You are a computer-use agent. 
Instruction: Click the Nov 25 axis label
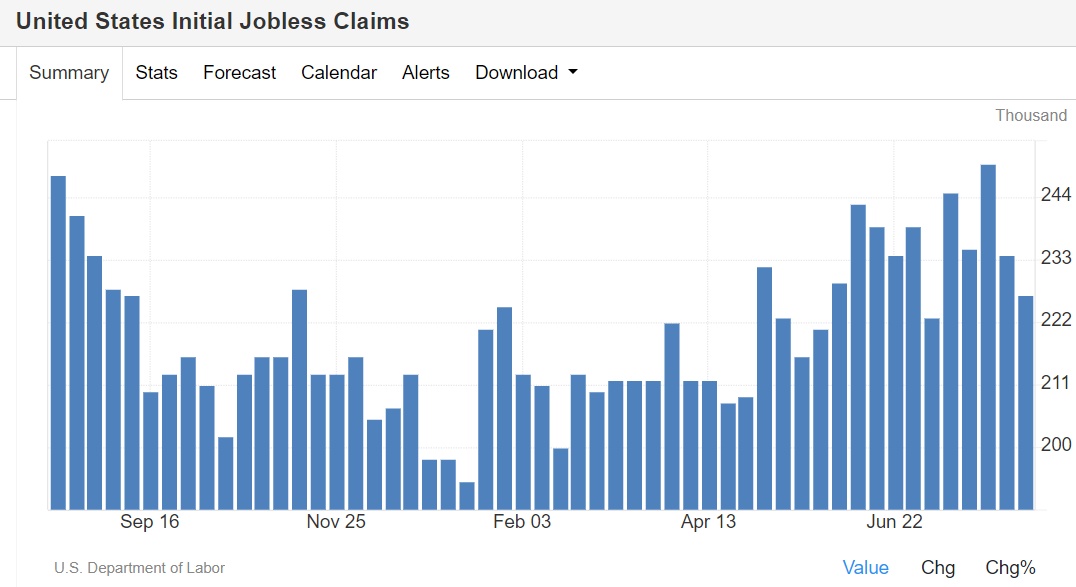336,522
